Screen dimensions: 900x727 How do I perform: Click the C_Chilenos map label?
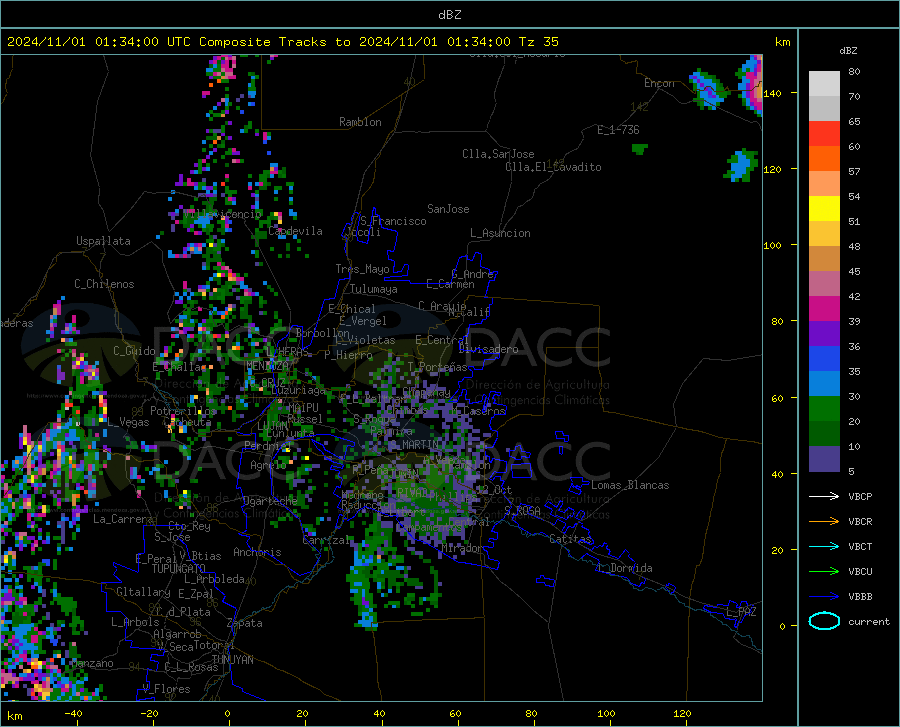tap(104, 284)
